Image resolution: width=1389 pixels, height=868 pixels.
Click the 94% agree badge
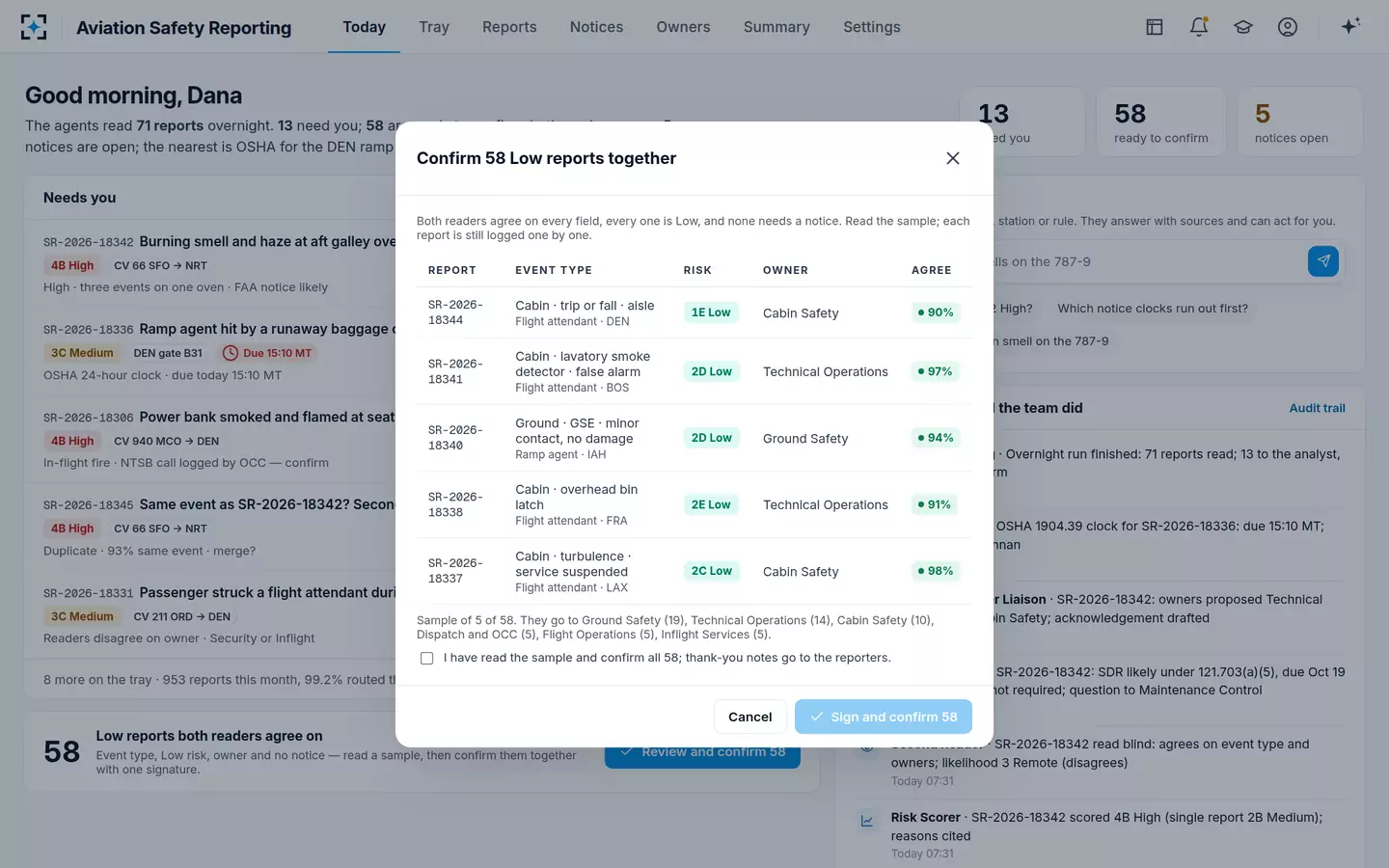(936, 438)
